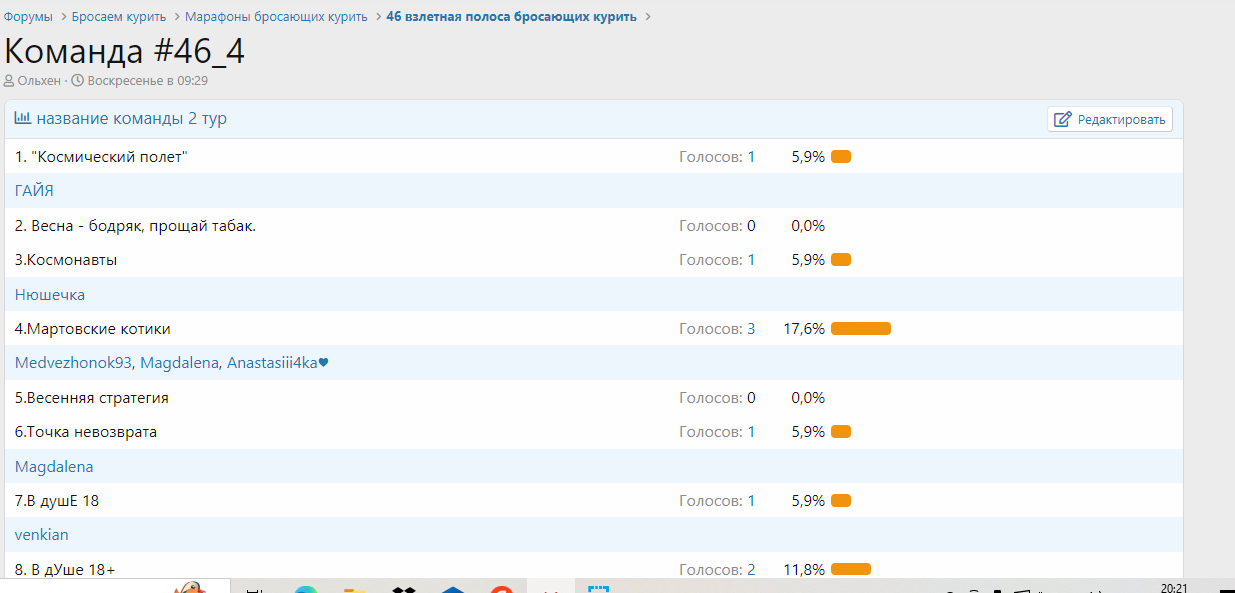Image resolution: width=1235 pixels, height=593 pixels.
Task: Open the vote count for "Космический полет"
Action: [751, 157]
